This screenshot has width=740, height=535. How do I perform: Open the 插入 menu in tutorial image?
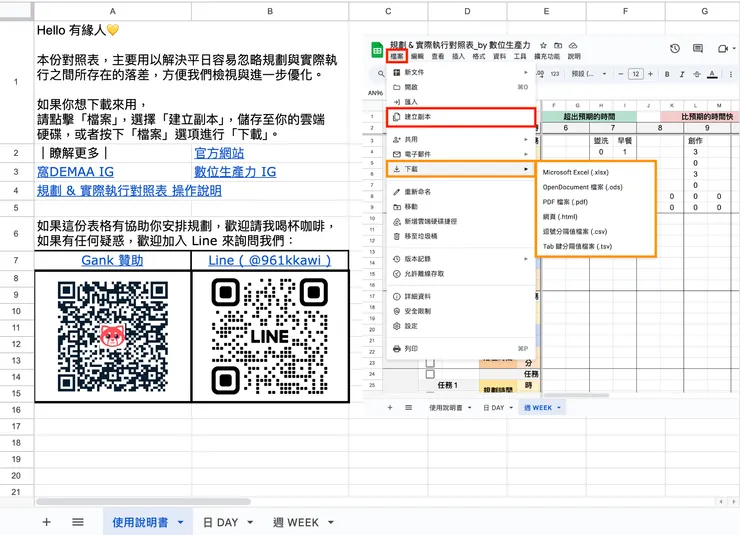[x=458, y=57]
